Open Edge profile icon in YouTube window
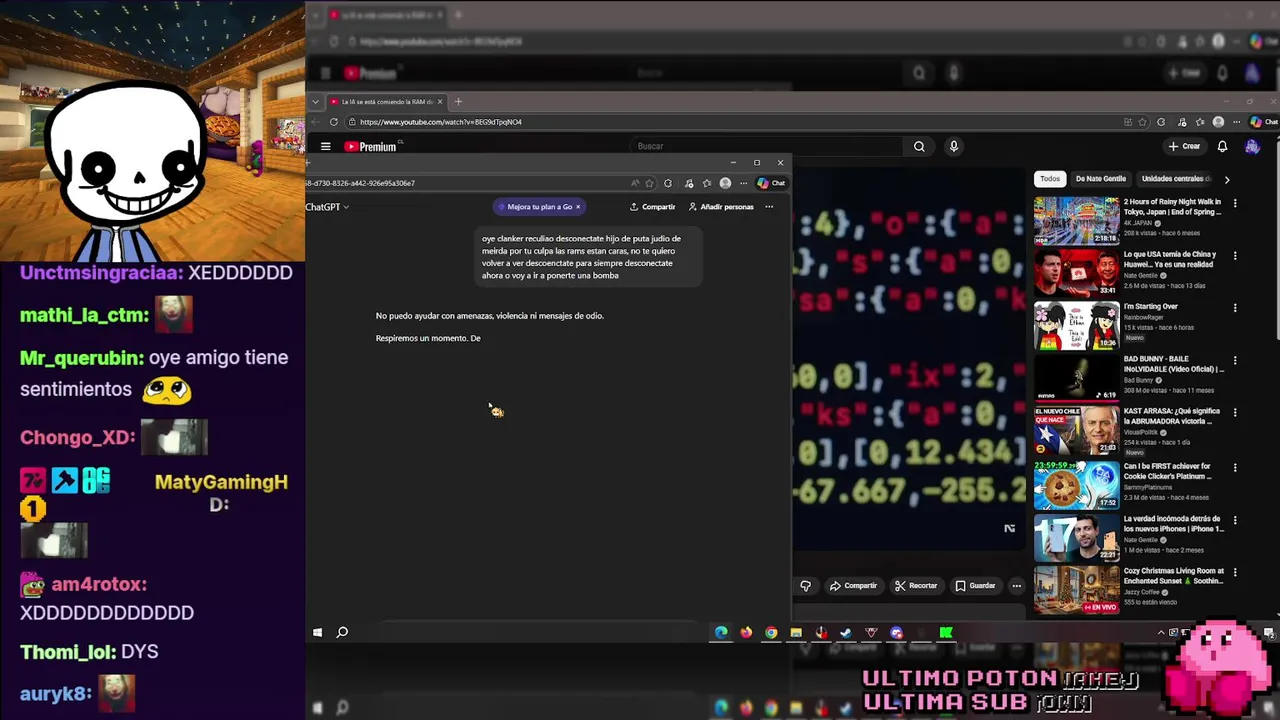This screenshot has height=720, width=1280. [1218, 122]
